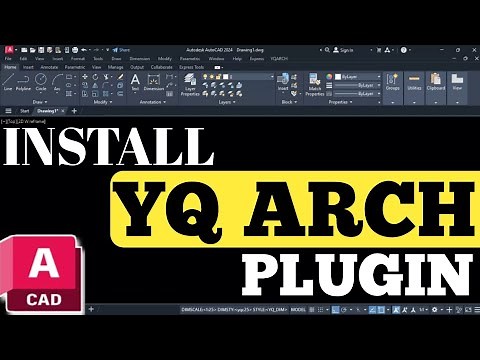480x360 pixels.
Task: Select the Circle tool
Action: tap(41, 82)
